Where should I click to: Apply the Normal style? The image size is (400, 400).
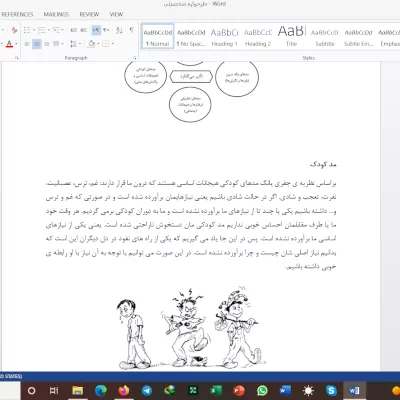158,37
